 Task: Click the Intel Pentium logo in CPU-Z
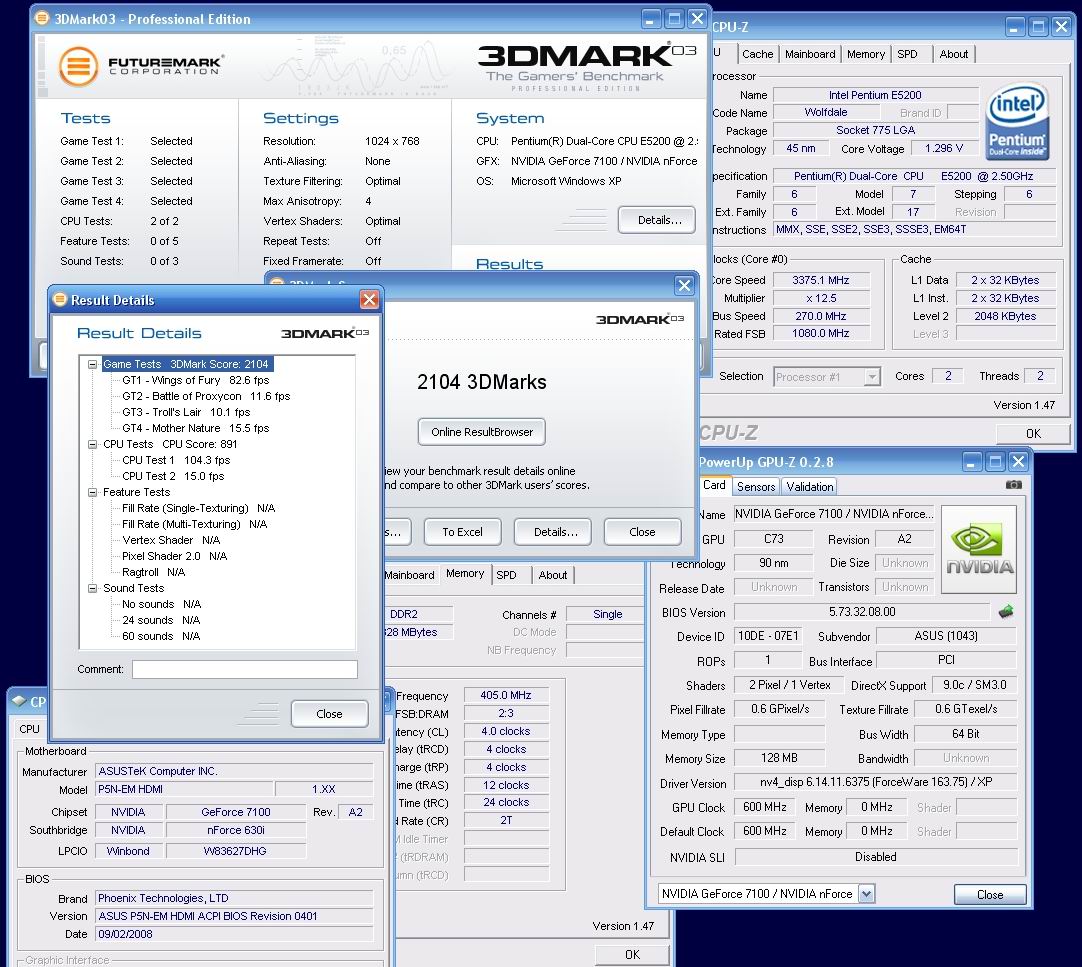(1017, 123)
